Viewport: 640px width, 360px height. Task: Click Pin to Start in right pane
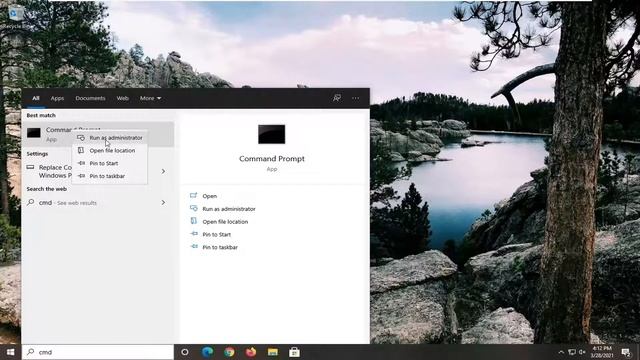[x=216, y=235]
